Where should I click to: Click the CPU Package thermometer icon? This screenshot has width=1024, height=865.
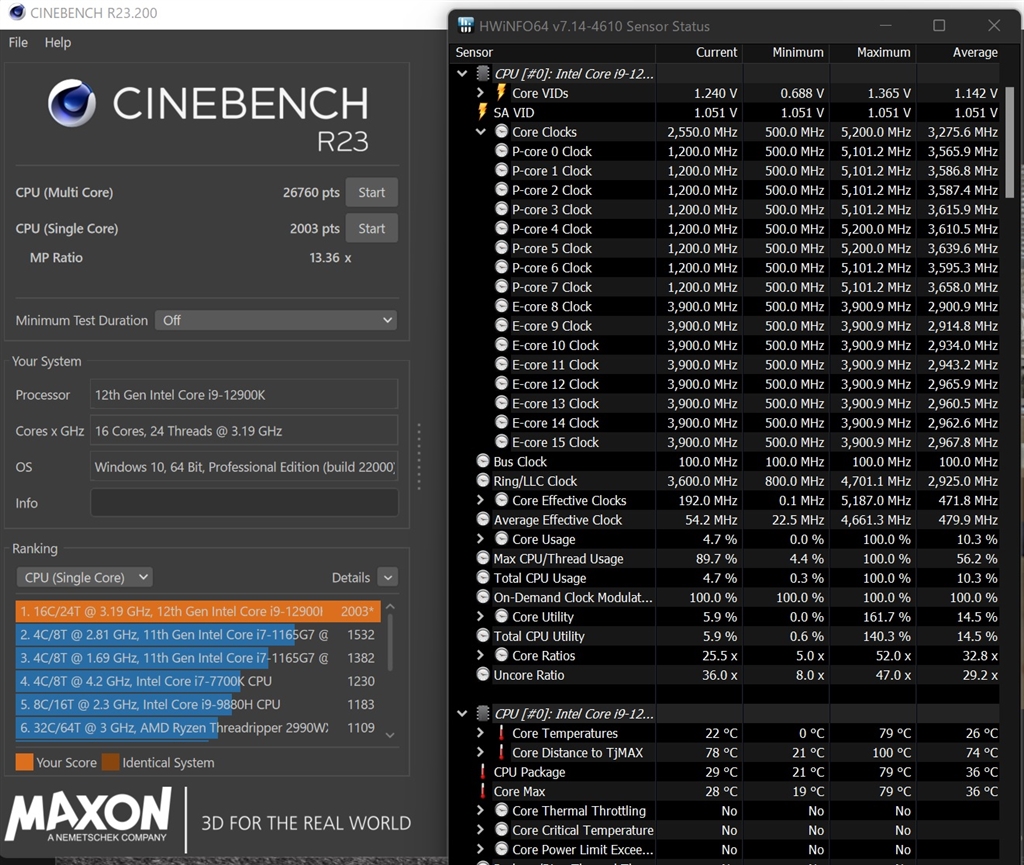point(483,772)
